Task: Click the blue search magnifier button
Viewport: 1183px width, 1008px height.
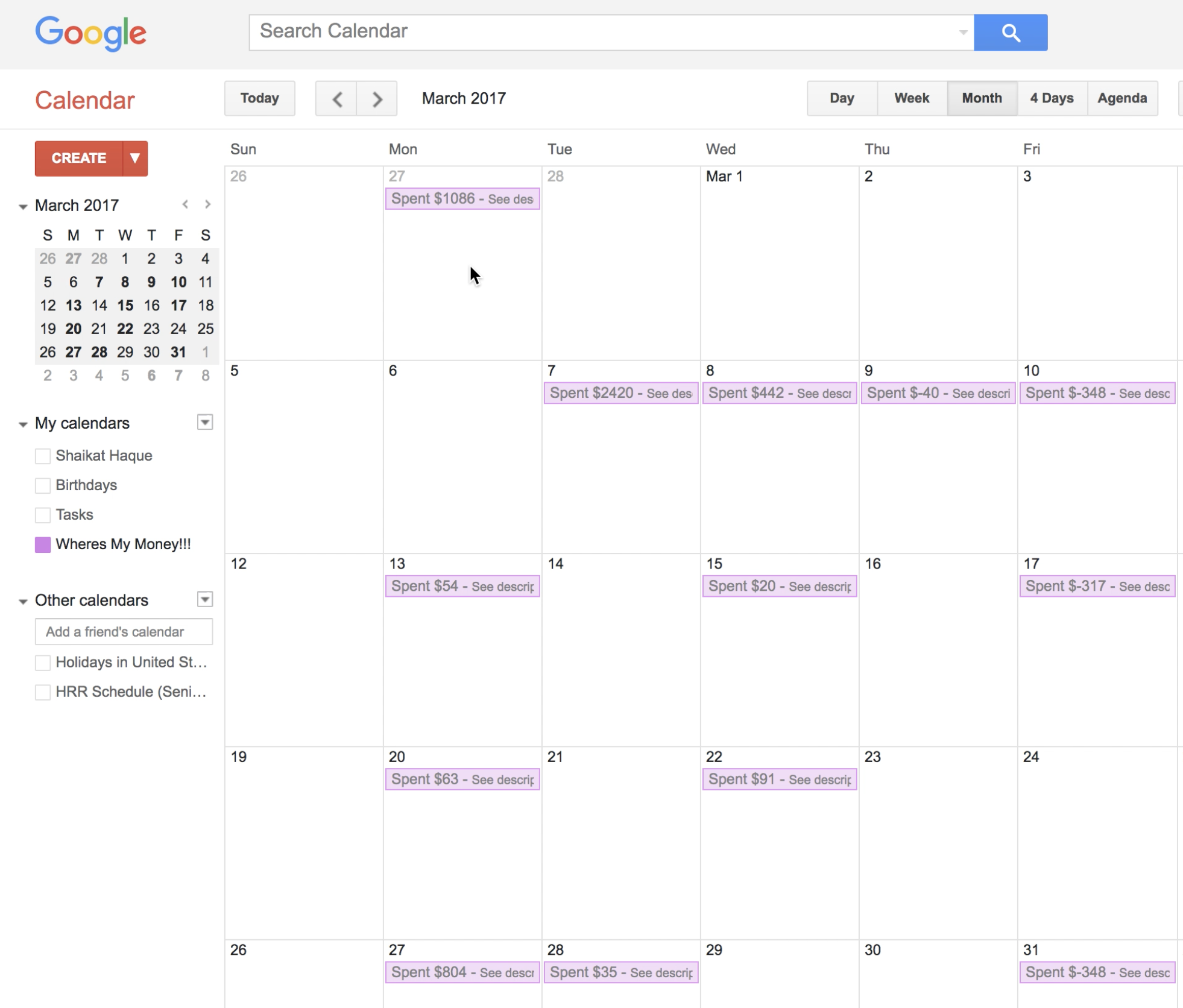Action: (1010, 33)
